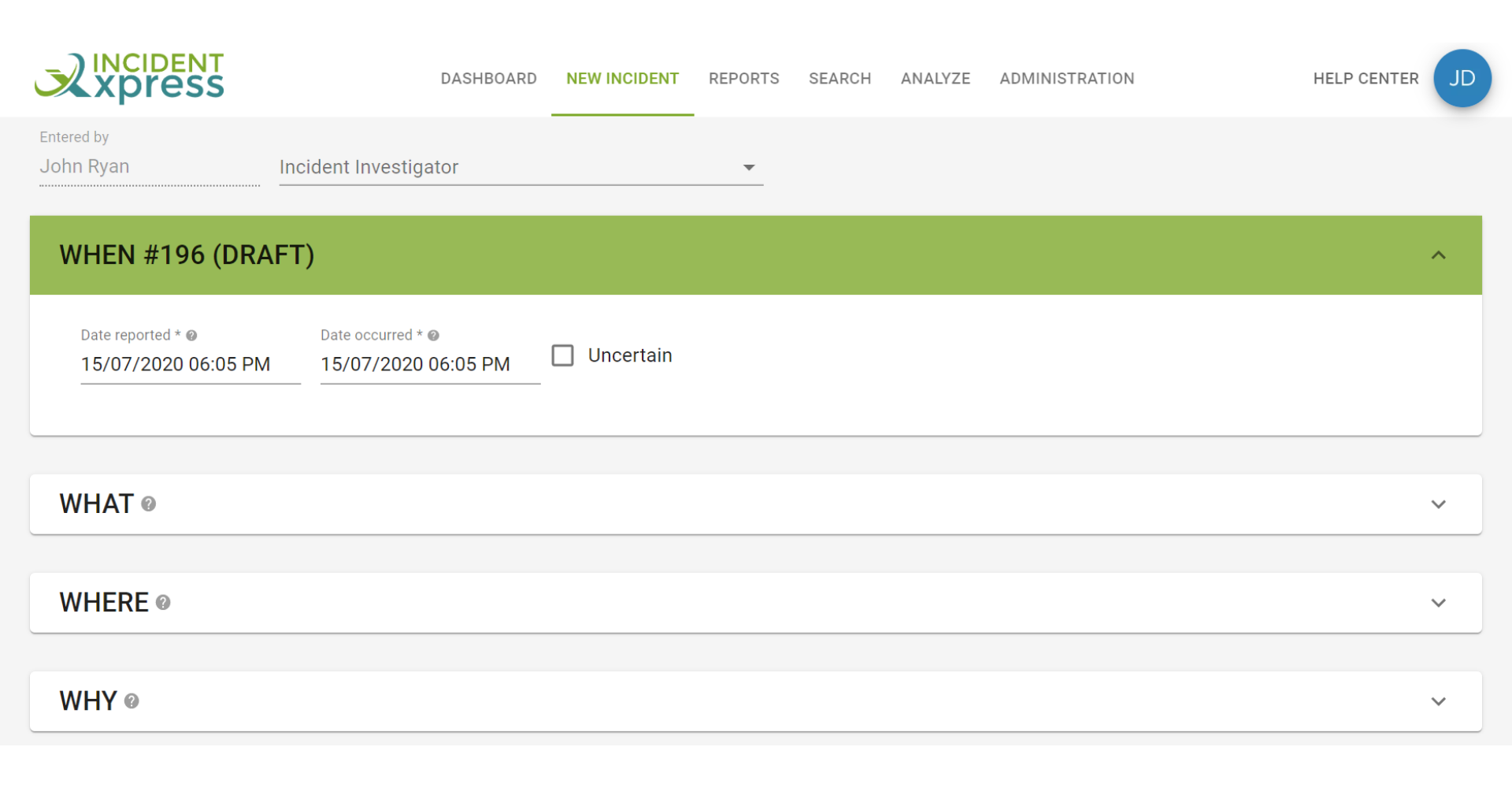
Task: Expand the WHERE section chevron
Action: tap(1438, 603)
